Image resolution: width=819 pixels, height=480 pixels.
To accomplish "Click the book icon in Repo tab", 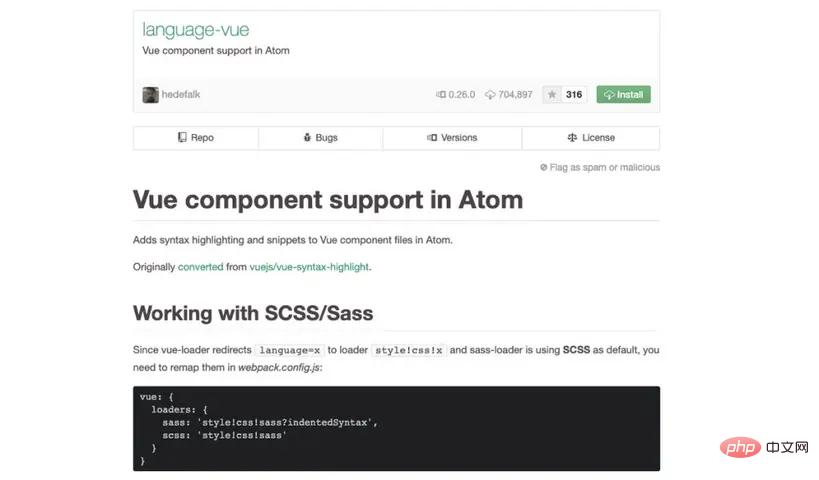I will point(182,137).
